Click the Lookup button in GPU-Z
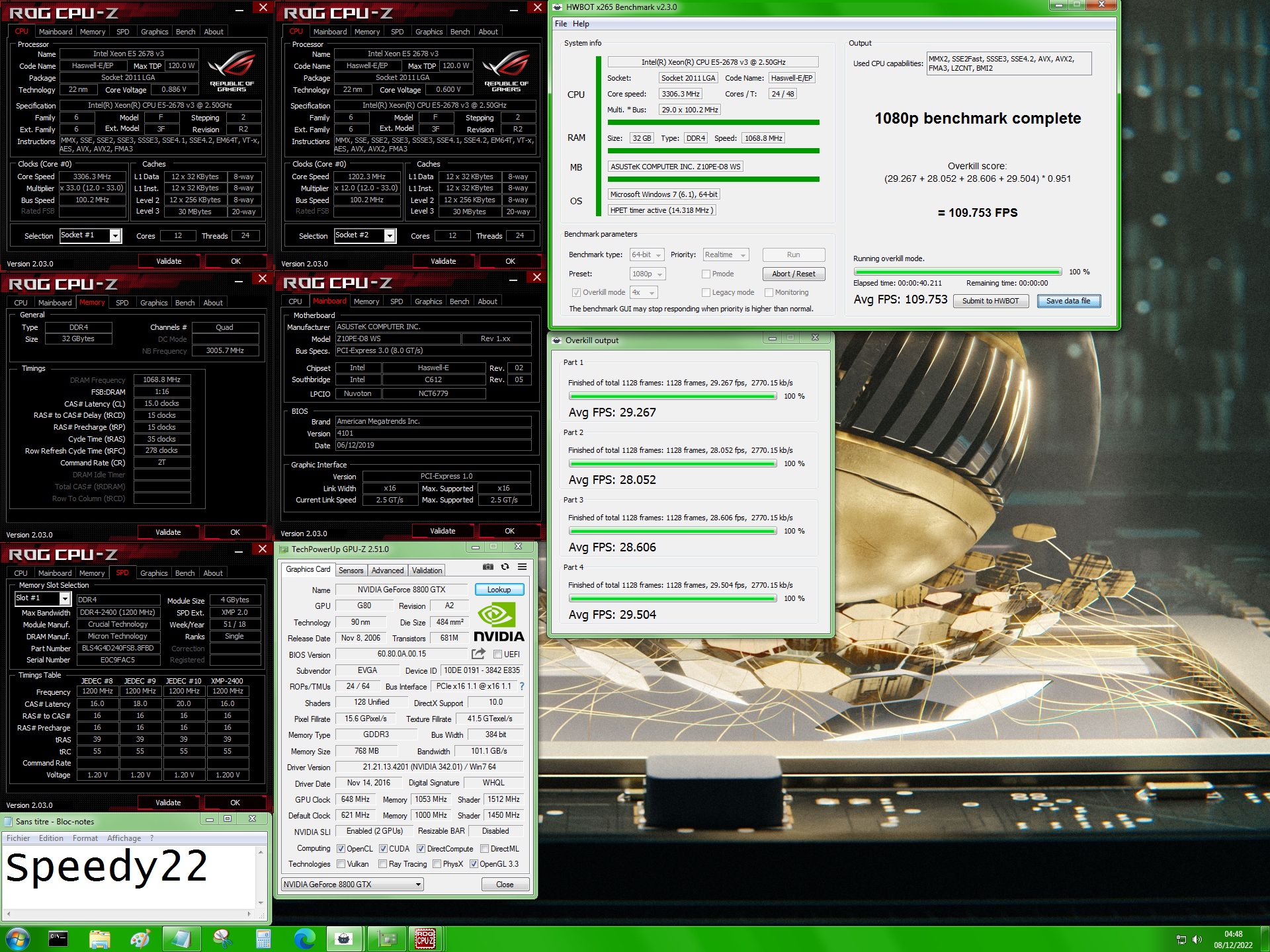Image resolution: width=1270 pixels, height=952 pixels. (x=499, y=589)
